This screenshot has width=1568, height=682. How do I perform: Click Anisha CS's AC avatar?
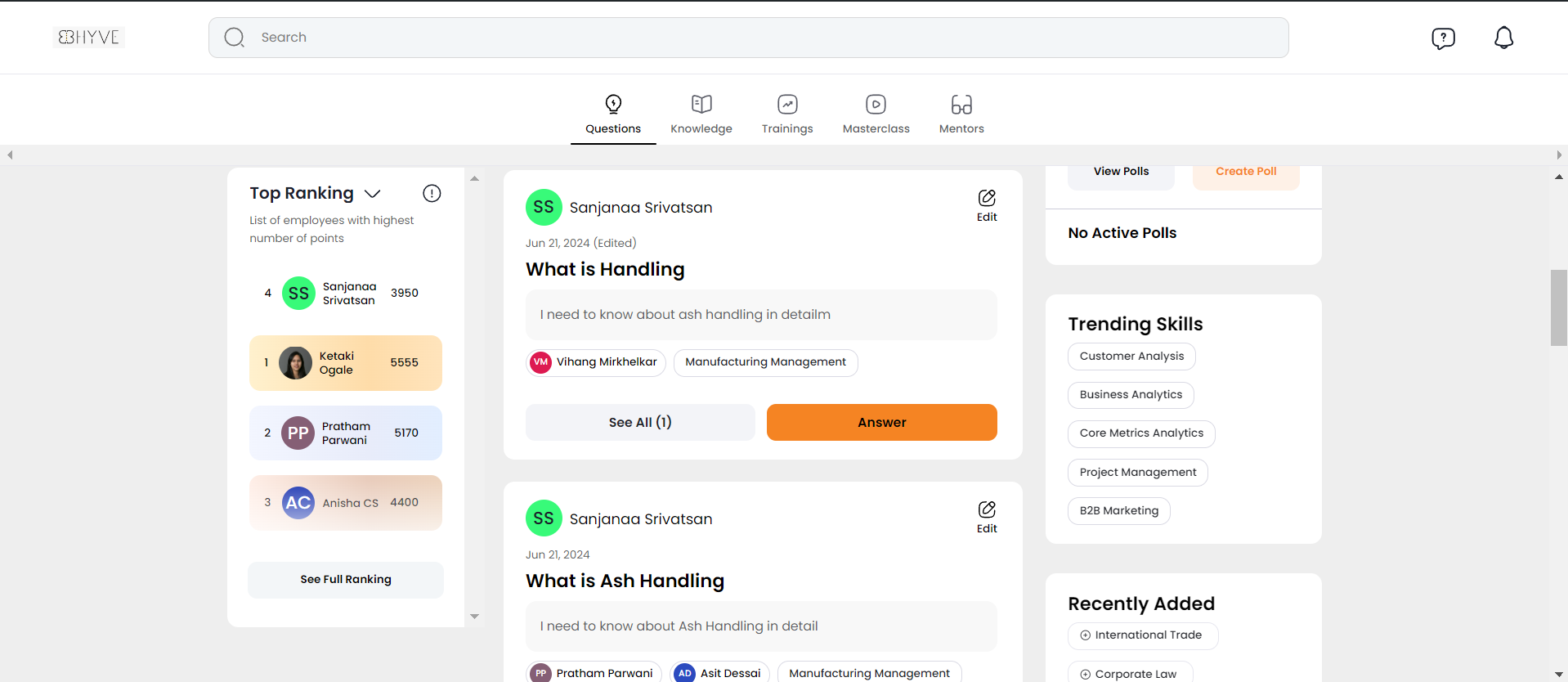tap(298, 503)
